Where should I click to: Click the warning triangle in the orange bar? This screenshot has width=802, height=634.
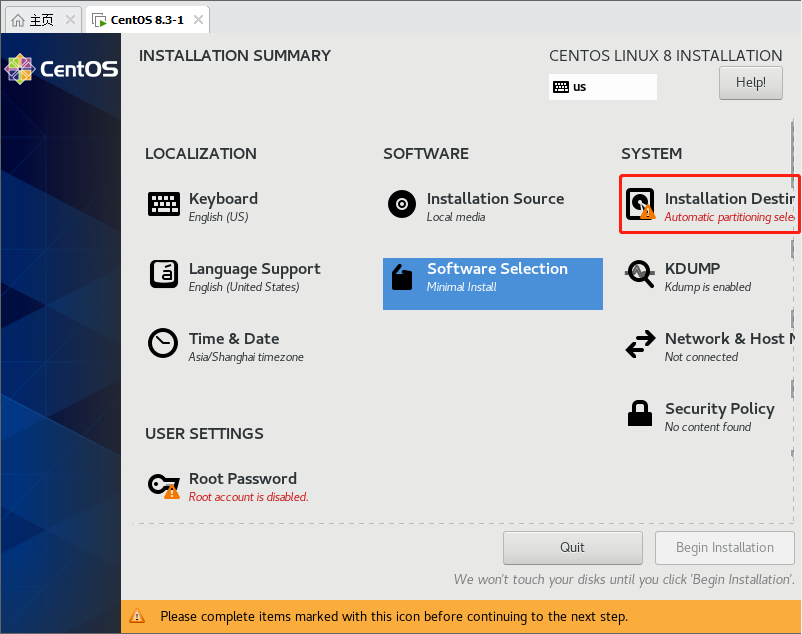point(137,616)
